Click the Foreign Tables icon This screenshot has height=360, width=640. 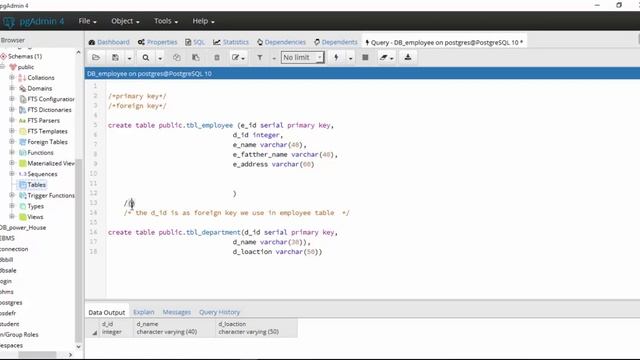(22, 142)
